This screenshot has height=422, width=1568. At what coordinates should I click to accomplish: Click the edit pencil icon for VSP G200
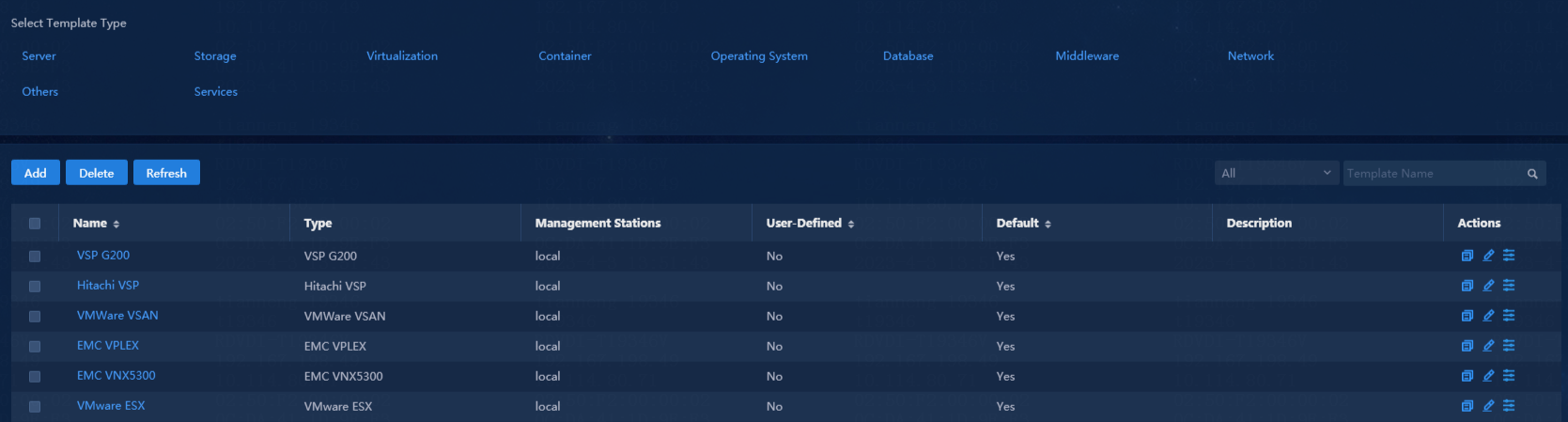tap(1488, 256)
